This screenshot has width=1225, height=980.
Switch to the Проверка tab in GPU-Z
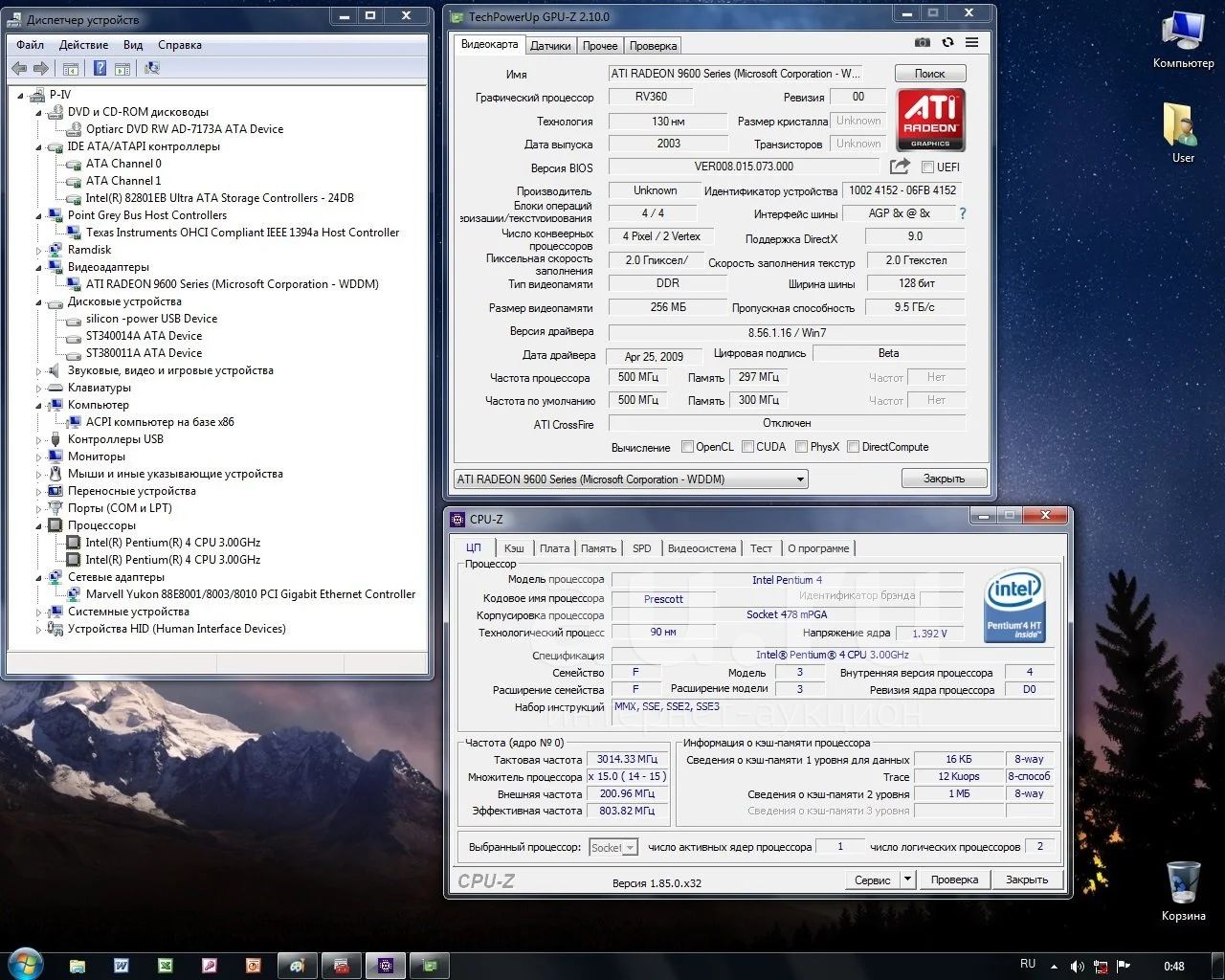pos(654,45)
